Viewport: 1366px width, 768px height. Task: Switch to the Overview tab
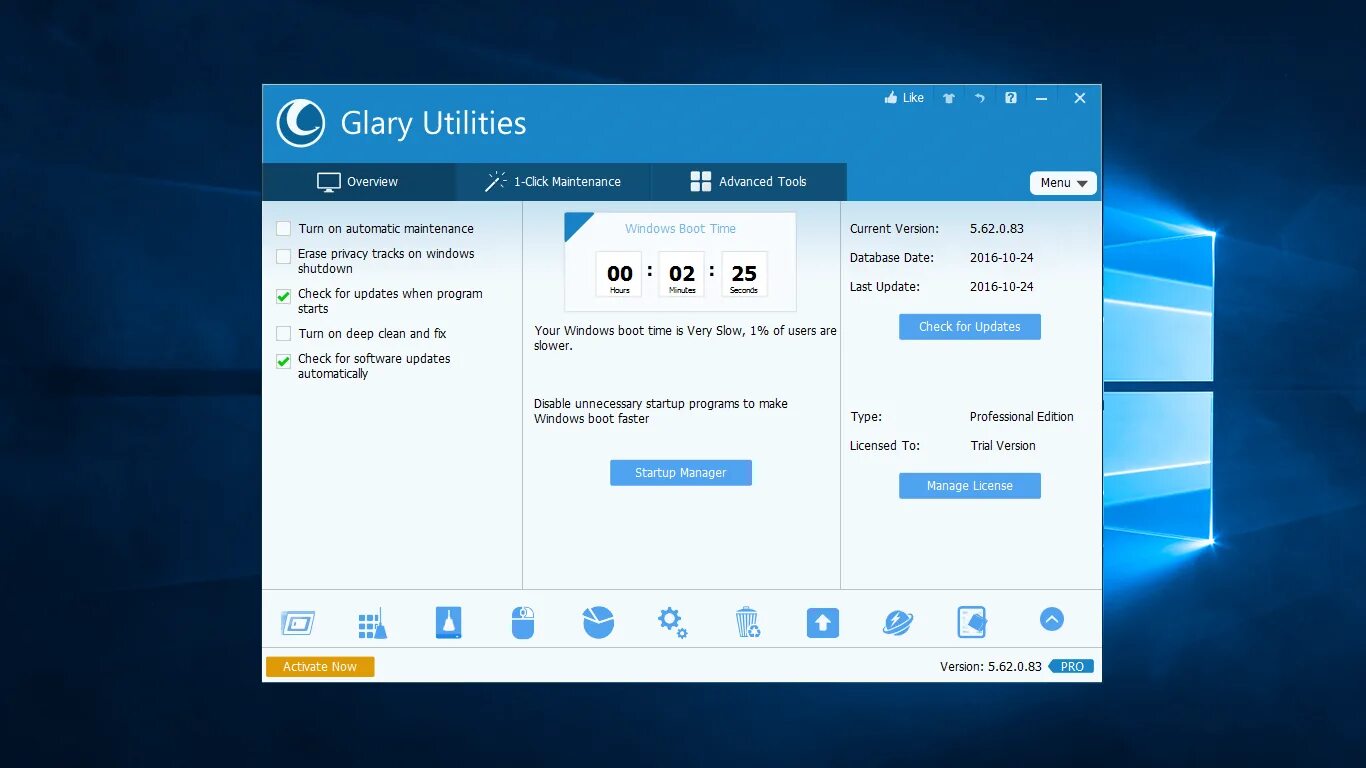358,182
